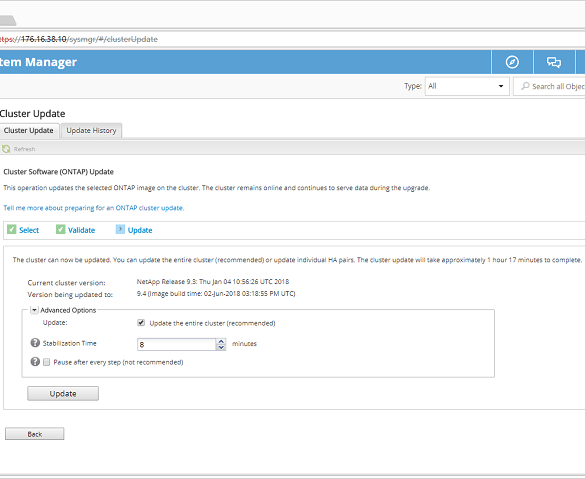Open the compass navigation icon in header

tap(512, 62)
